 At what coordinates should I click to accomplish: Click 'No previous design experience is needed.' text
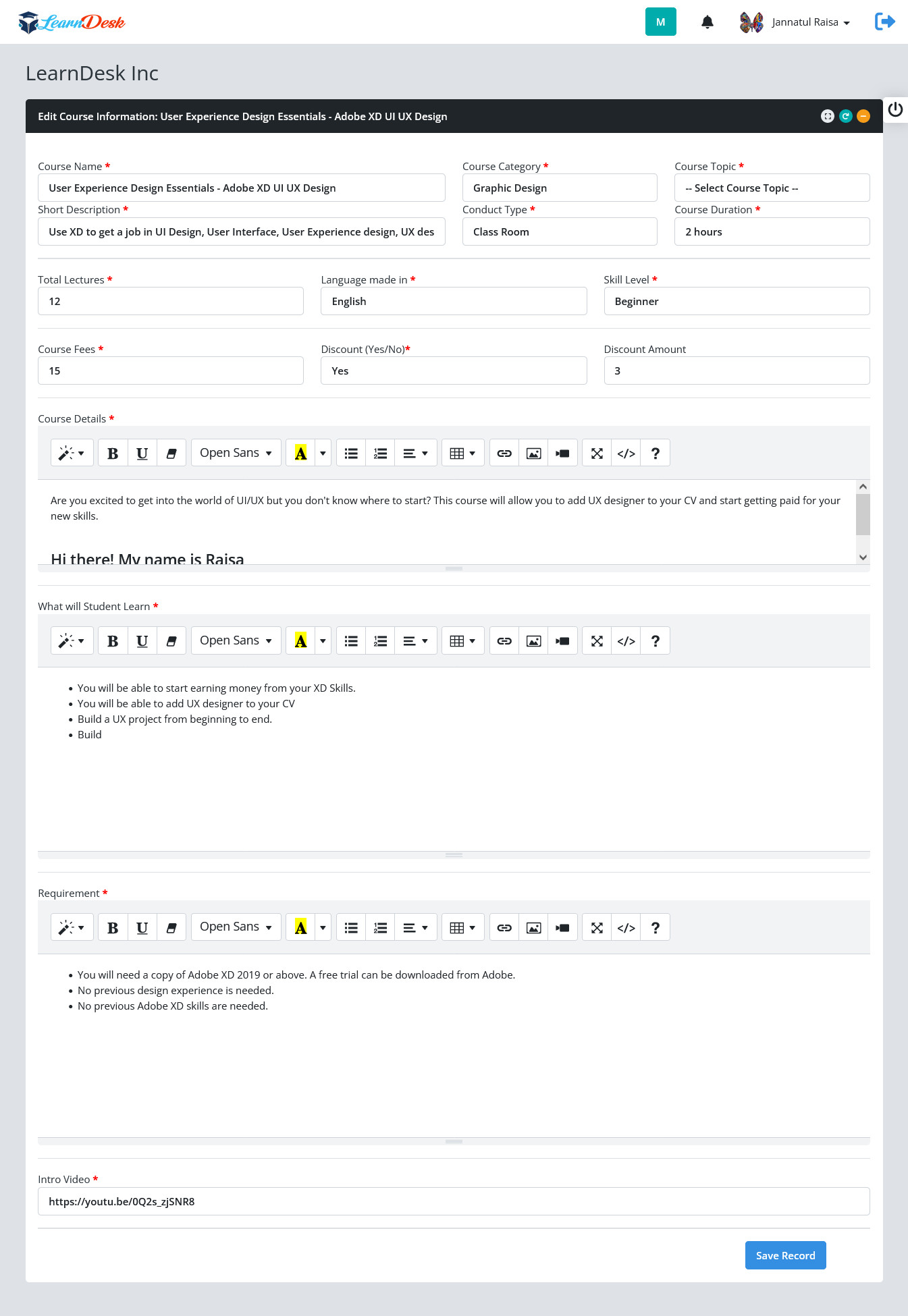tap(176, 991)
